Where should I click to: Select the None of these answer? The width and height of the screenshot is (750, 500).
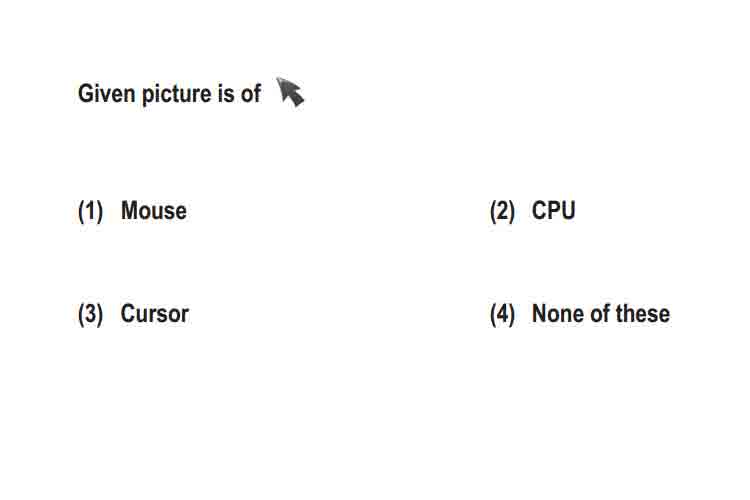pyautogui.click(x=601, y=314)
